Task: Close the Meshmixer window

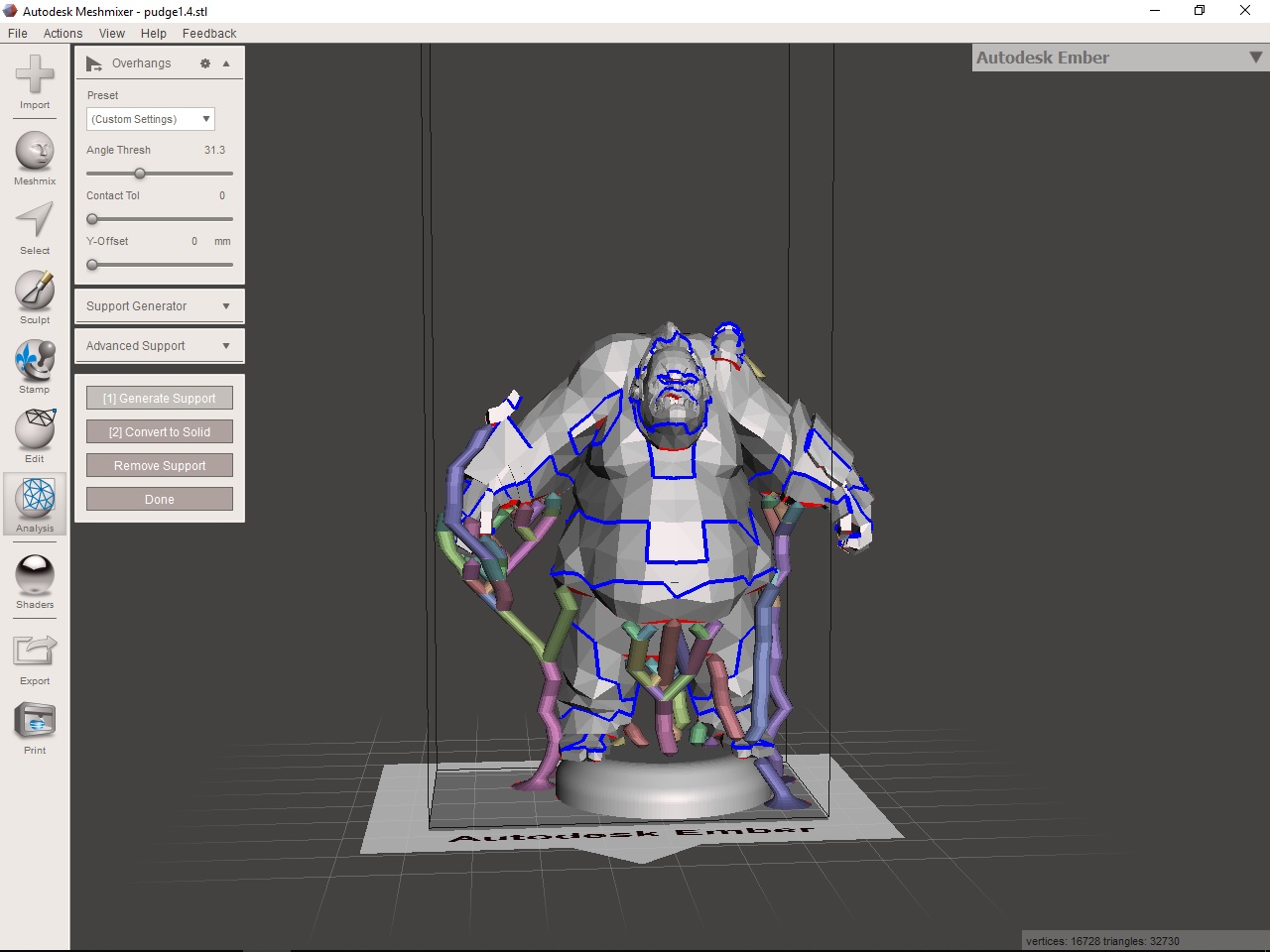Action: pos(1245,11)
